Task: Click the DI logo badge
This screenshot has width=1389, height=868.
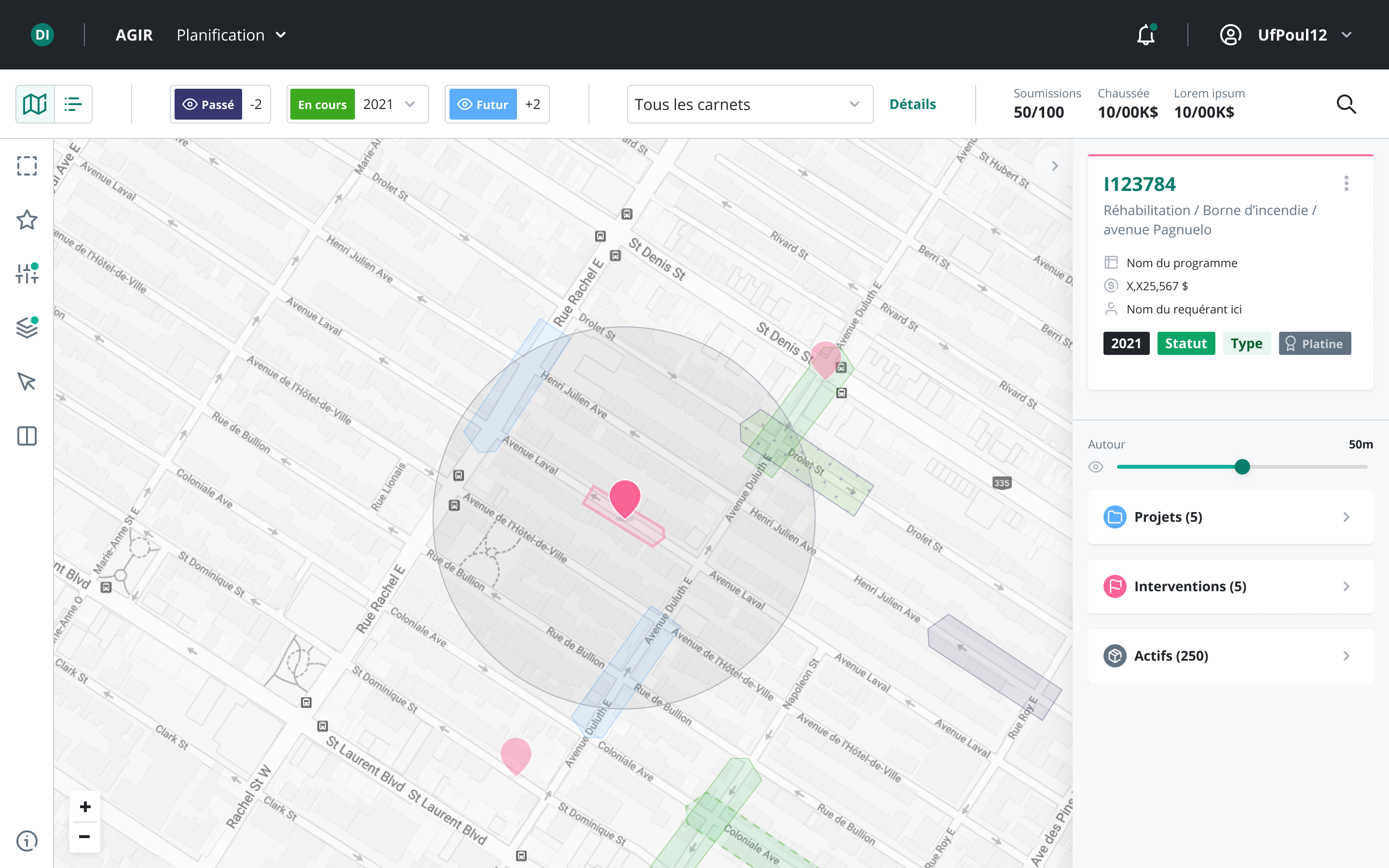Action: click(42, 35)
